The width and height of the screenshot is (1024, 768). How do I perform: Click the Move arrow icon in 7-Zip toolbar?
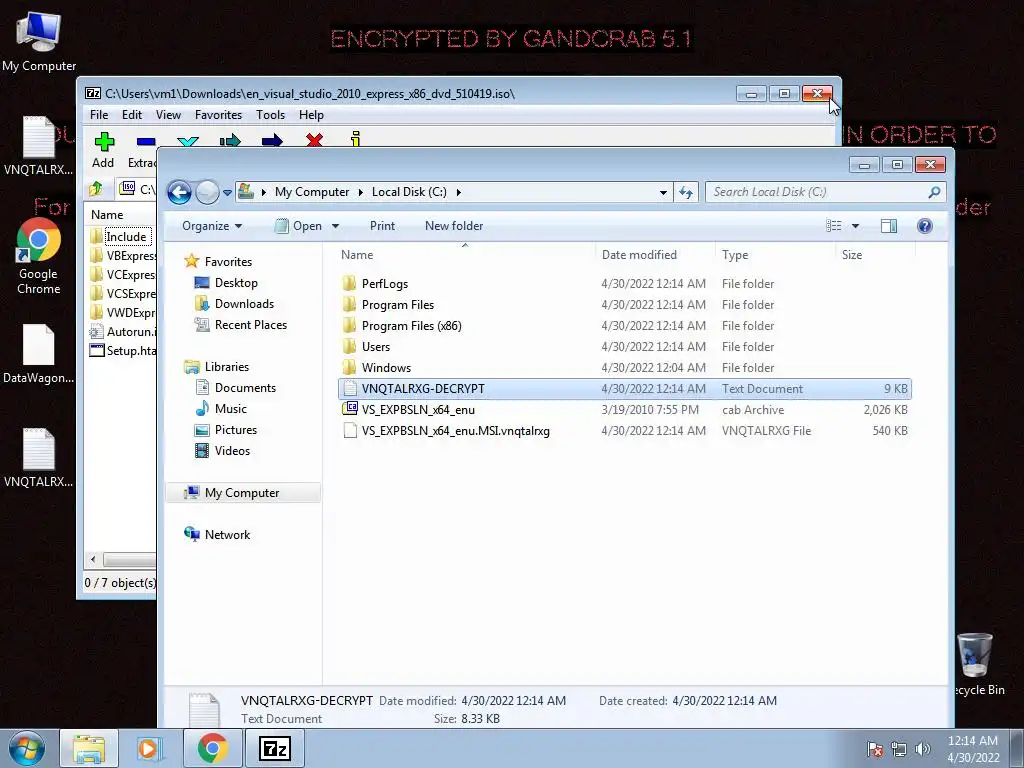[272, 140]
